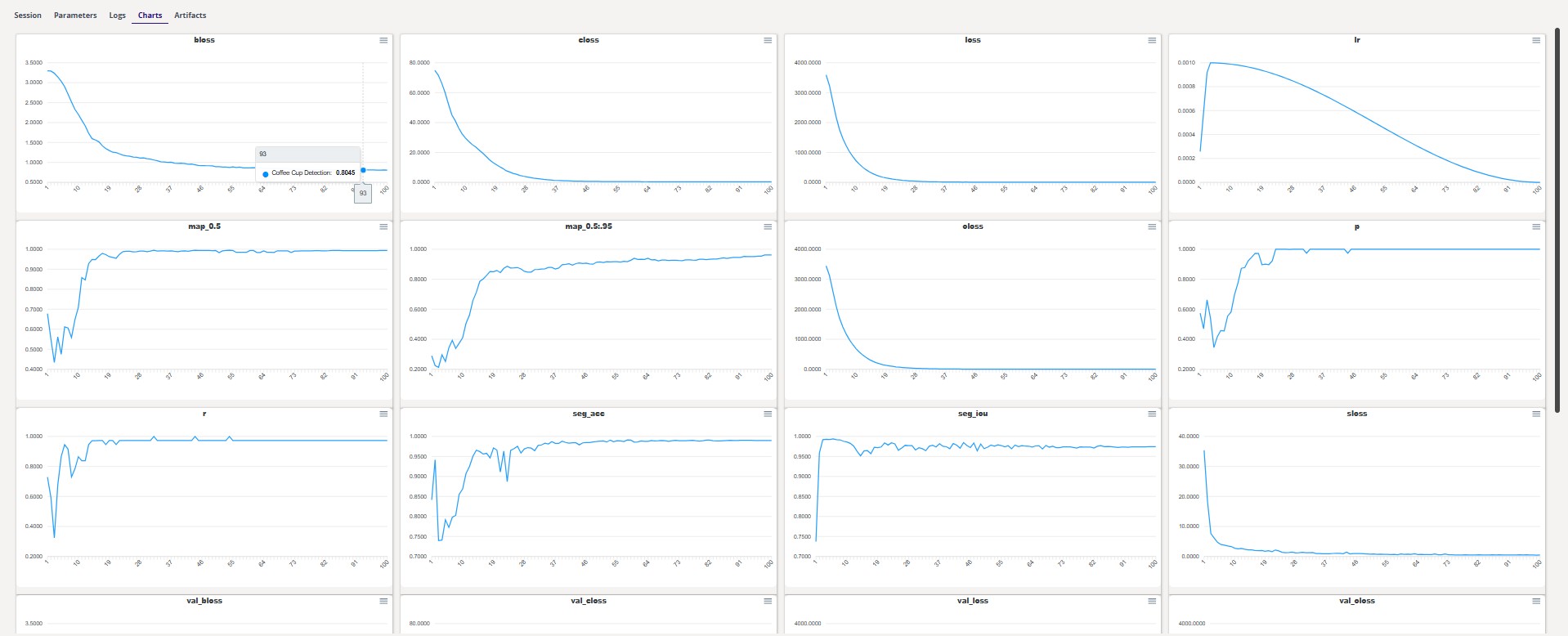Viewport: 1568px width, 636px height.
Task: Open the closs chart hamburger menu
Action: click(x=768, y=40)
